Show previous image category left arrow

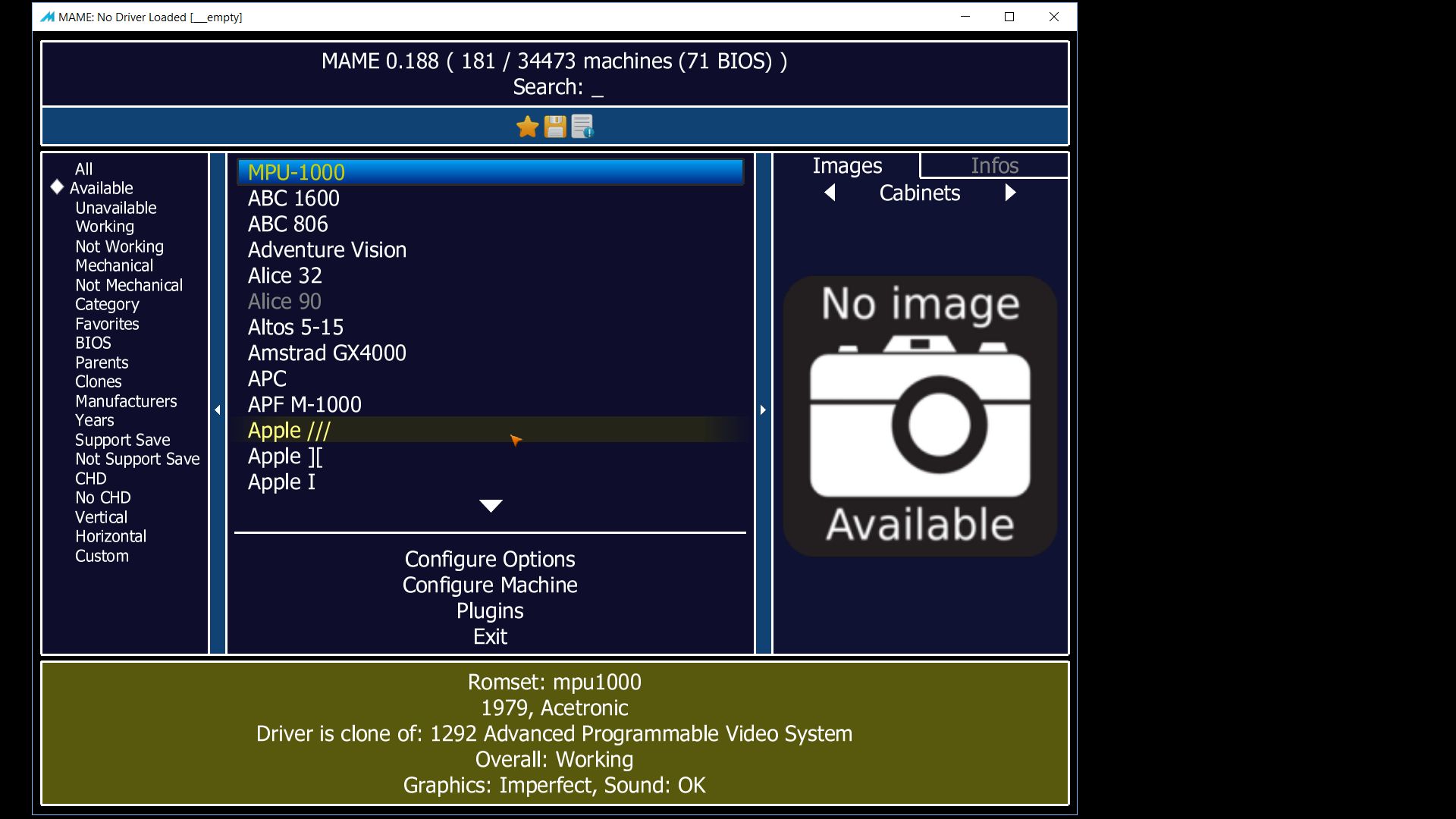[x=830, y=193]
